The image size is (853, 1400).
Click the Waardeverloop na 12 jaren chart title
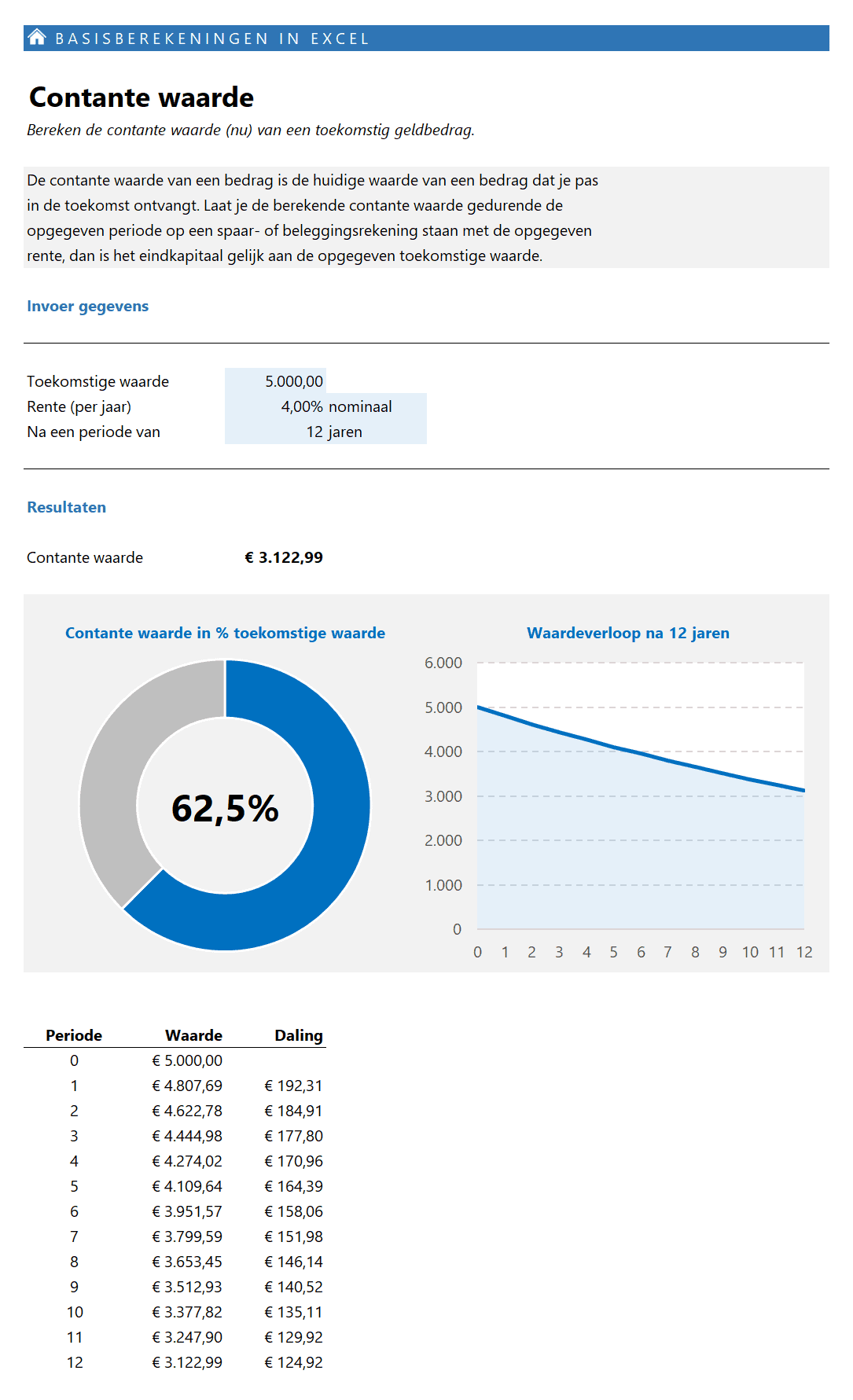pyautogui.click(x=627, y=633)
